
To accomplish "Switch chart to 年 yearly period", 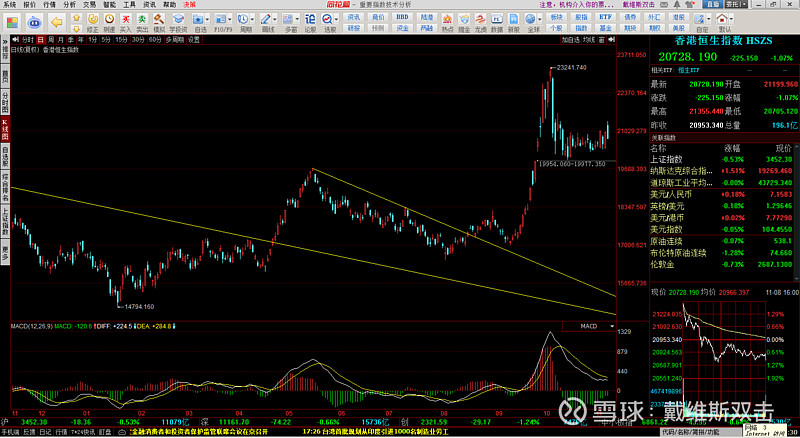I will (x=81, y=40).
